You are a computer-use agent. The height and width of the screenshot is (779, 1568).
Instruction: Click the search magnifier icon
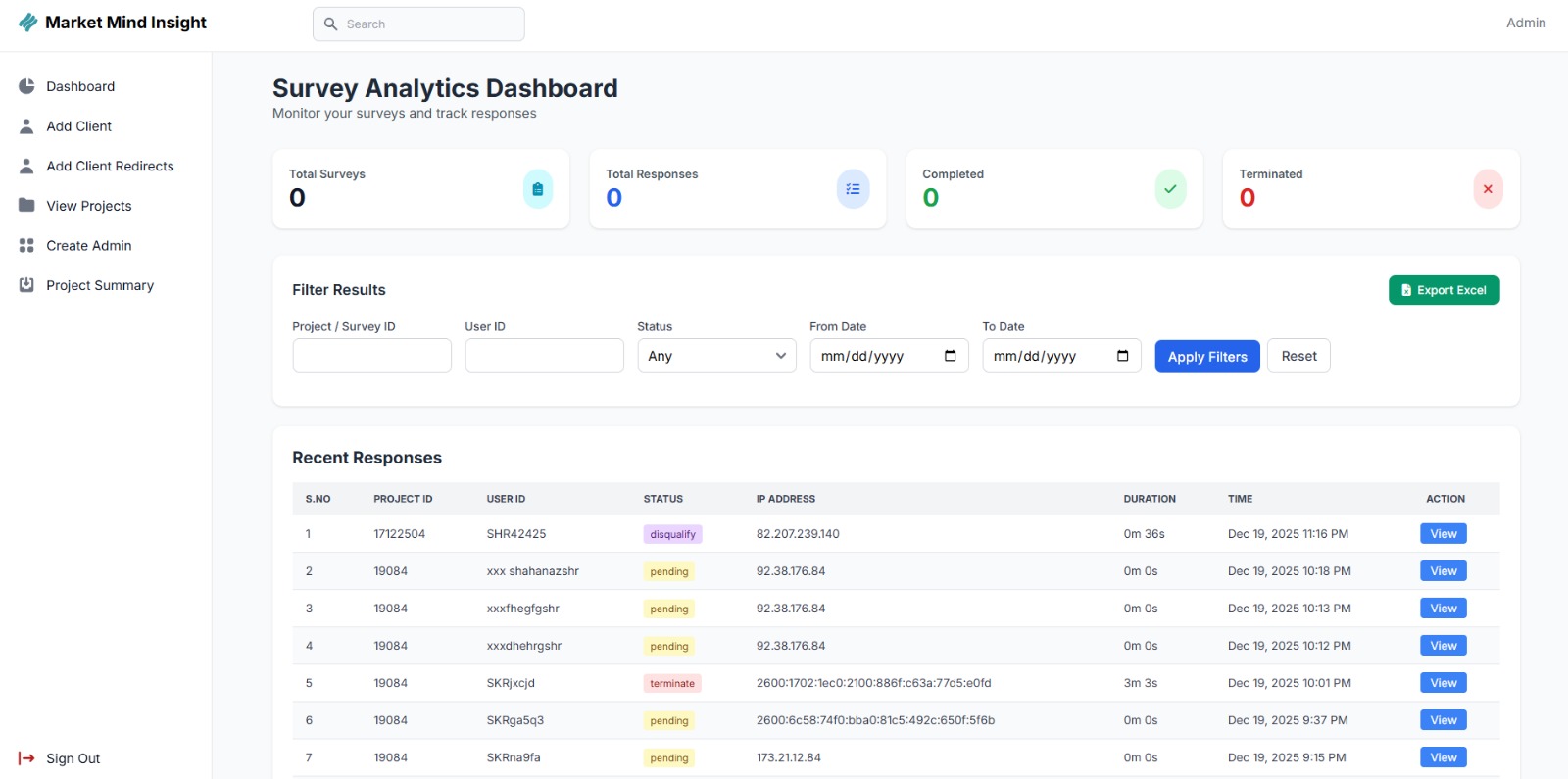331,24
